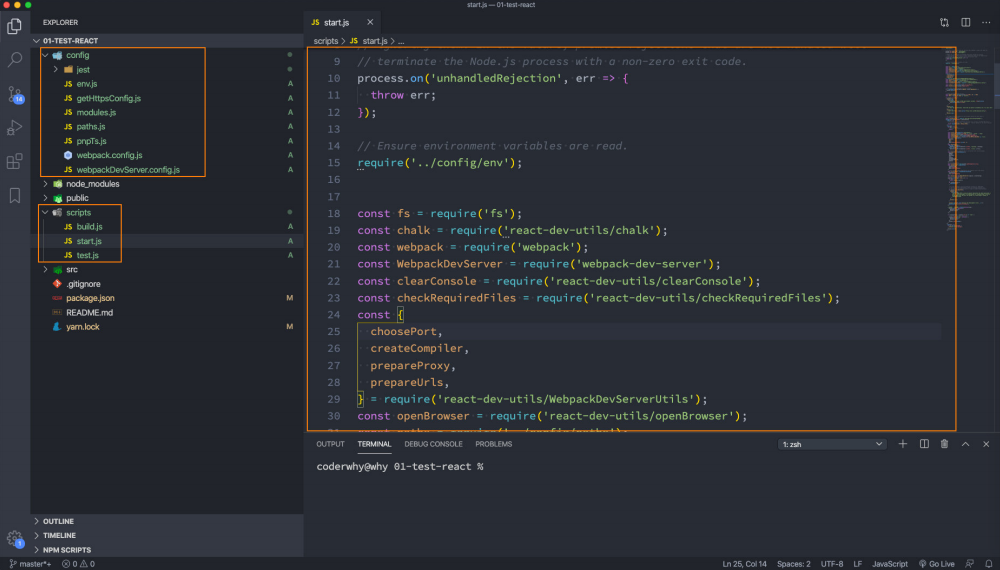This screenshot has width=1000, height=570.
Task: Maximize the panel using the up chevron
Action: 965,444
